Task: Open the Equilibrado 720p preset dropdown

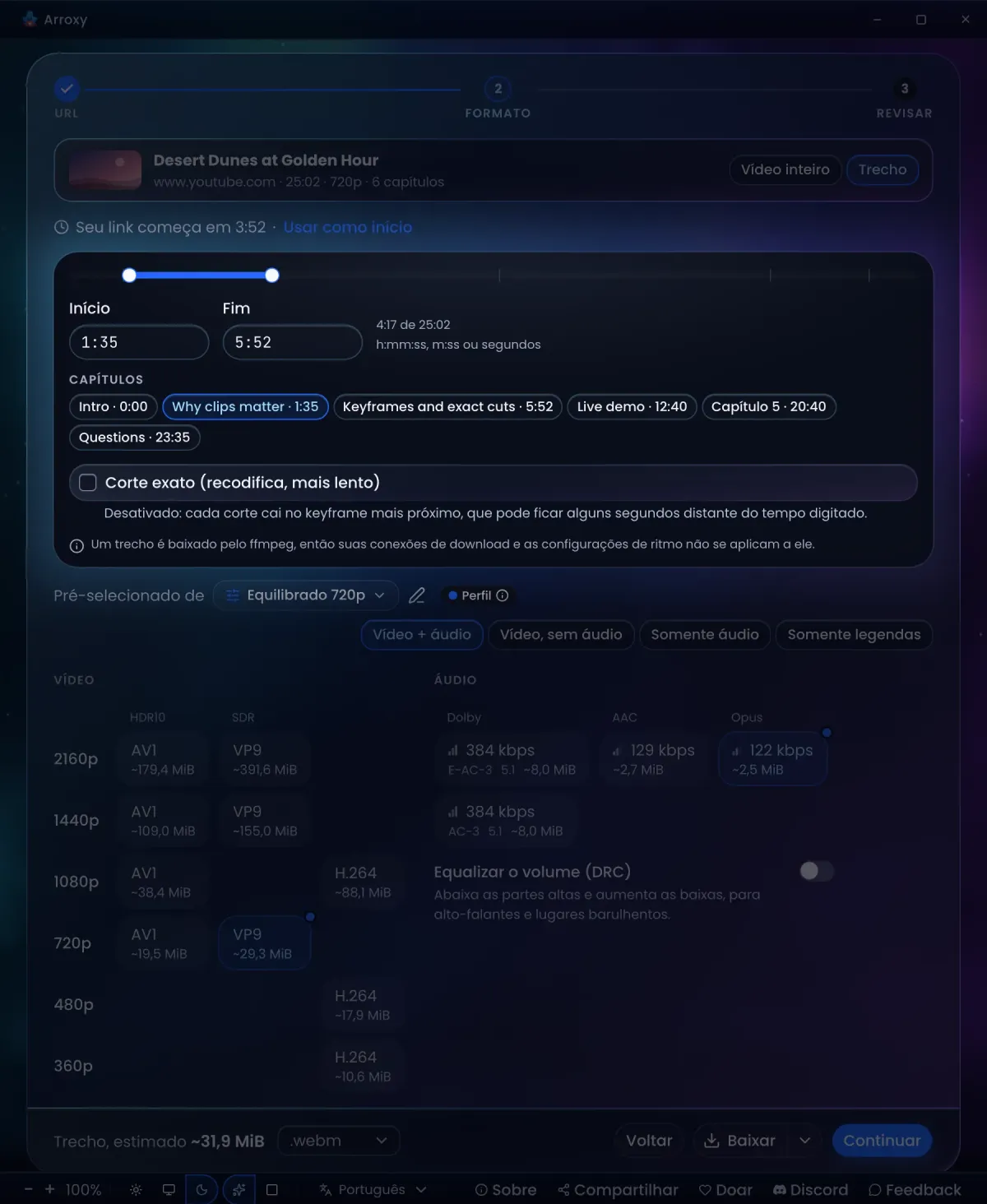Action: pyautogui.click(x=306, y=595)
